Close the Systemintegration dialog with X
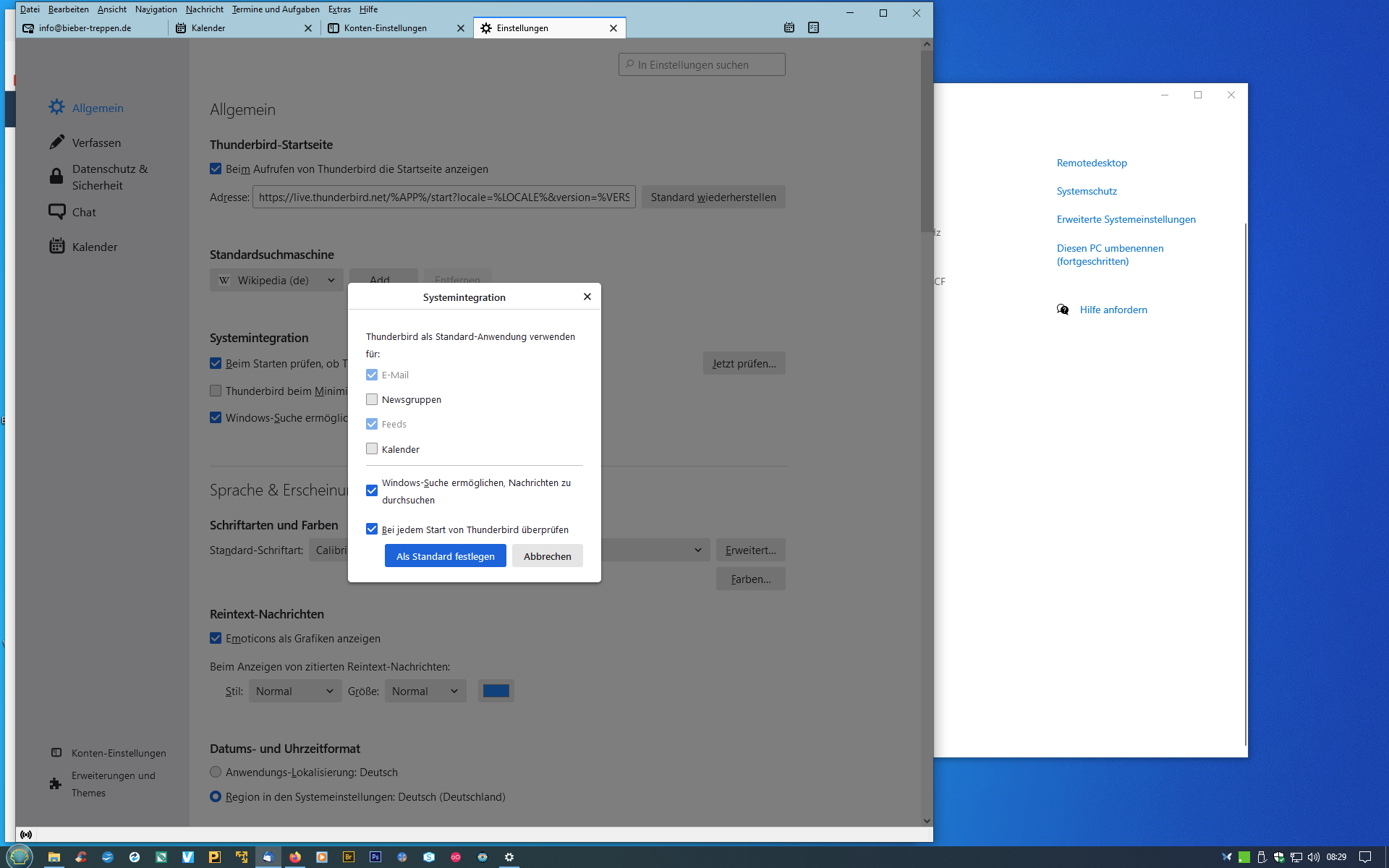Image resolution: width=1389 pixels, height=868 pixels. click(x=587, y=297)
